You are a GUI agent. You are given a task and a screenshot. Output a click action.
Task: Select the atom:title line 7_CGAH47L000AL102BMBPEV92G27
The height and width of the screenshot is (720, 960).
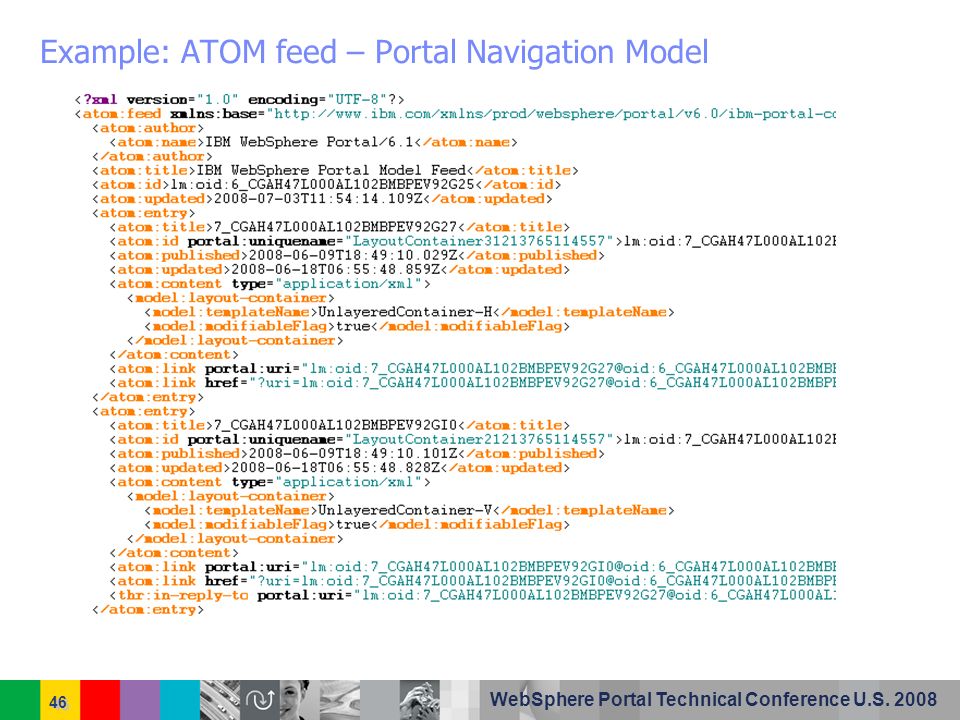tap(340, 227)
